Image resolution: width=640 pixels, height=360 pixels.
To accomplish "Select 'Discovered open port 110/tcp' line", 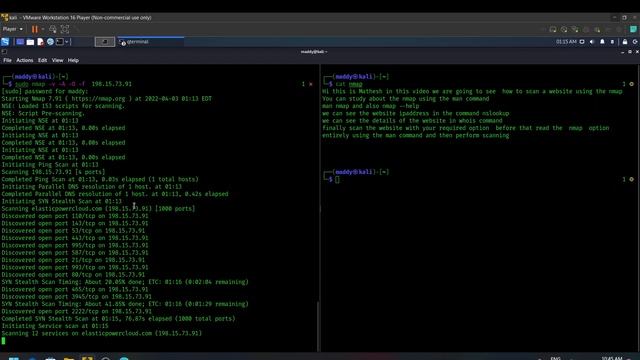I will [75, 216].
